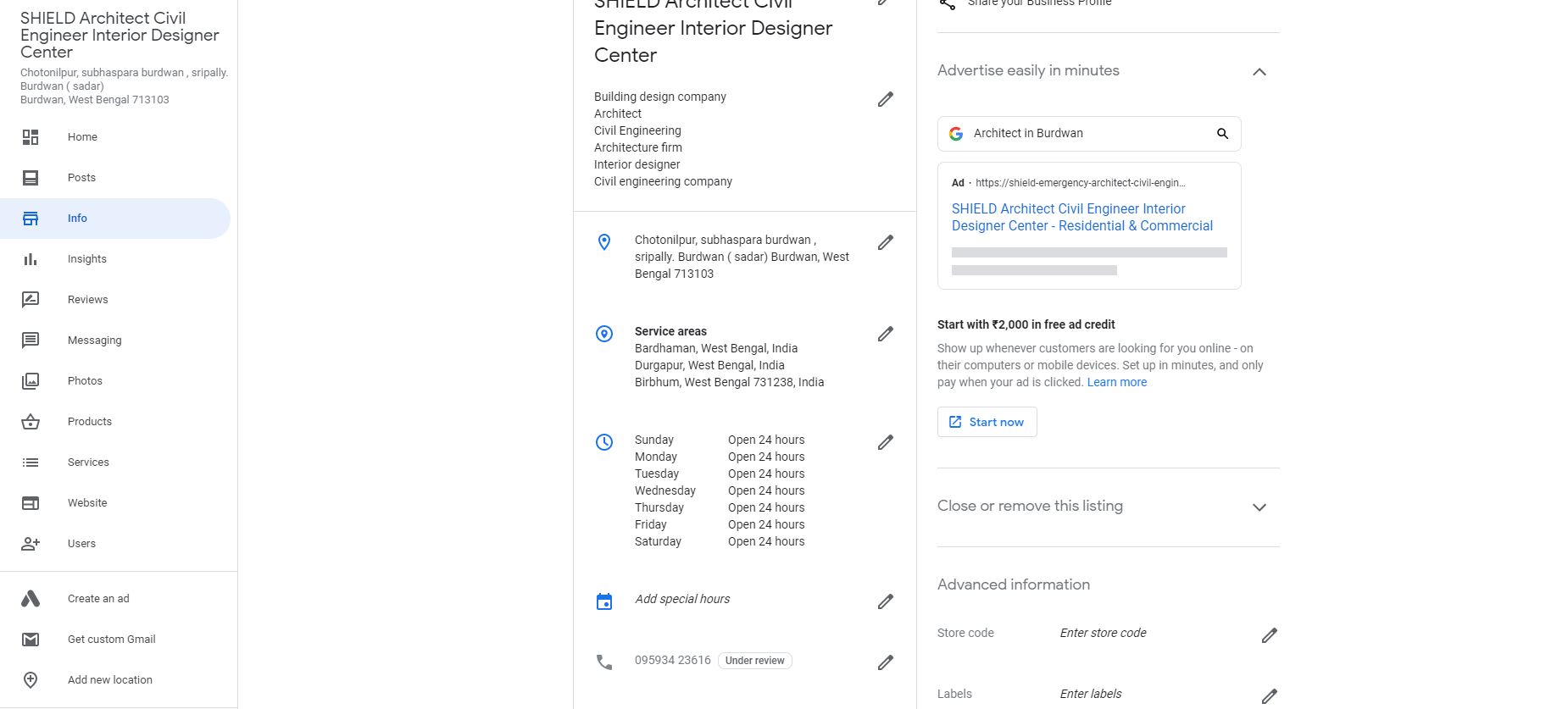Click the Start now button
Screen dimensions: 1568x709
(987, 422)
